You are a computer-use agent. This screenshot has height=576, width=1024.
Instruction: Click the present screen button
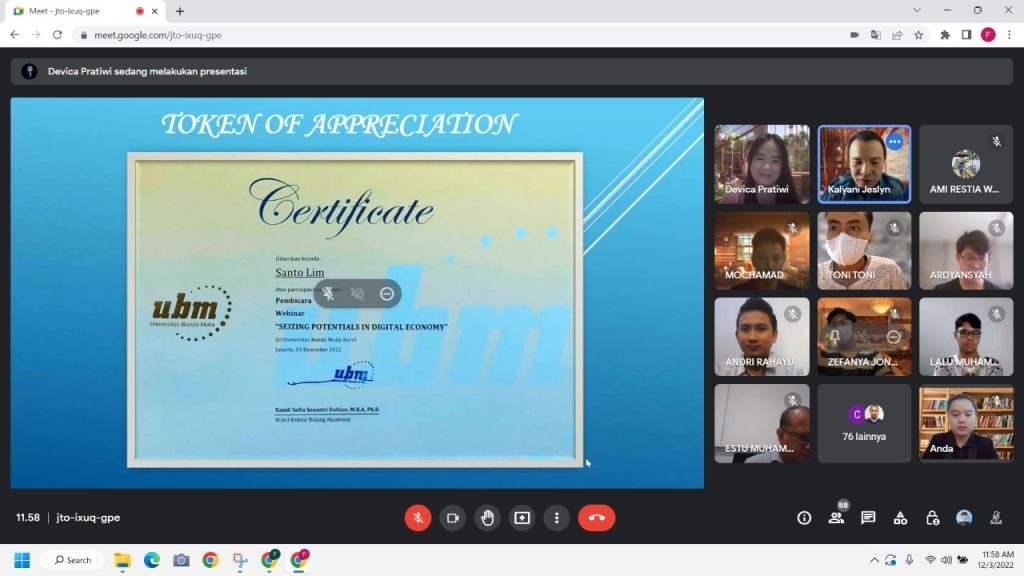tap(522, 518)
